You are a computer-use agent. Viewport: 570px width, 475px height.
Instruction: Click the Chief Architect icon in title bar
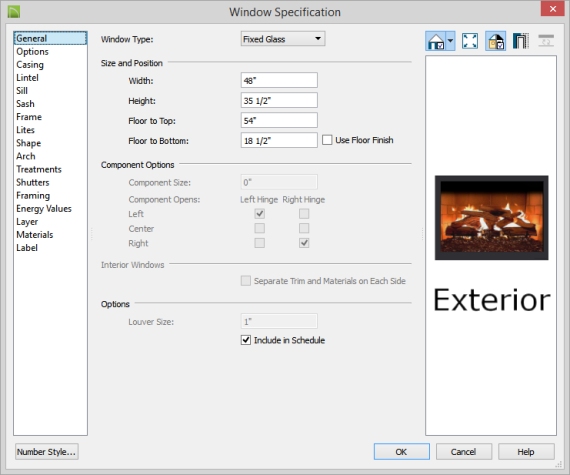(x=14, y=12)
